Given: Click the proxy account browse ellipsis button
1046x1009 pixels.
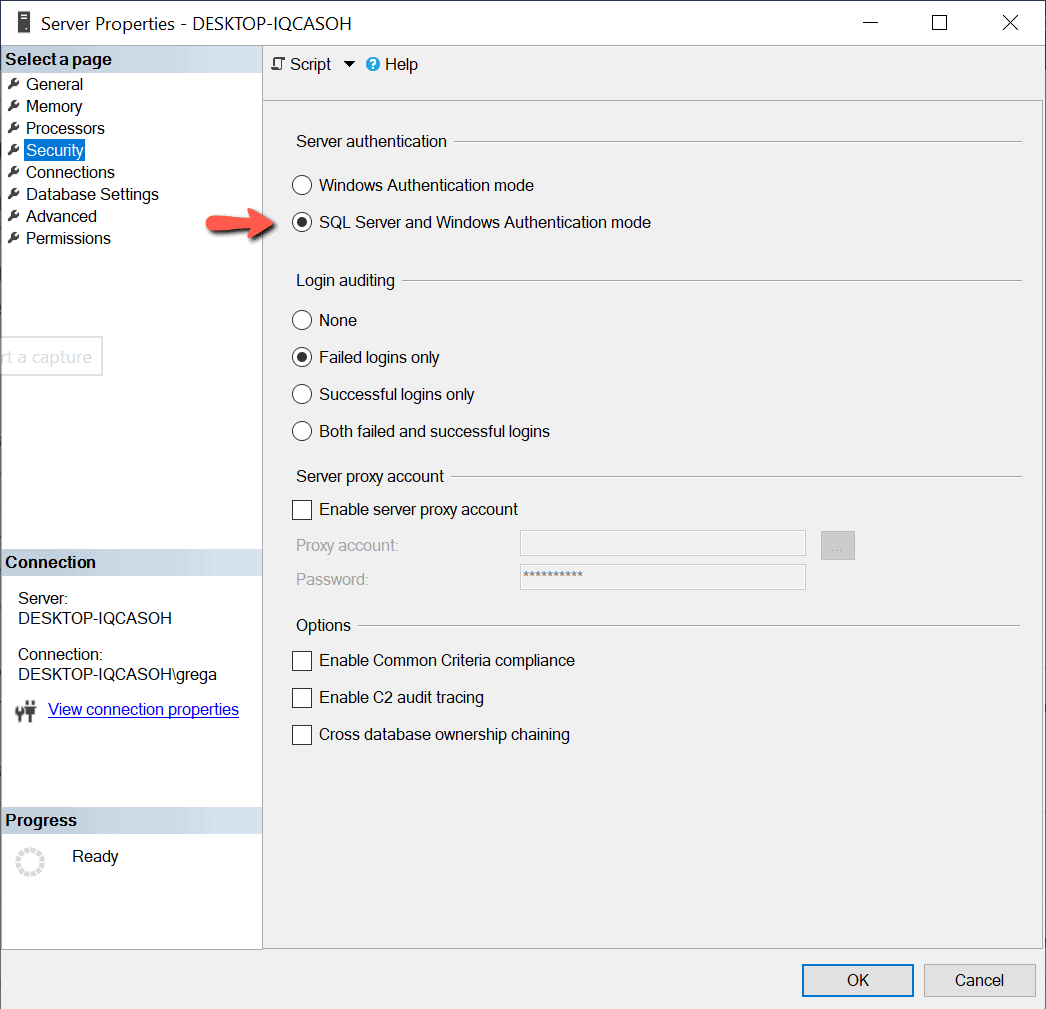Looking at the screenshot, I should point(838,546).
